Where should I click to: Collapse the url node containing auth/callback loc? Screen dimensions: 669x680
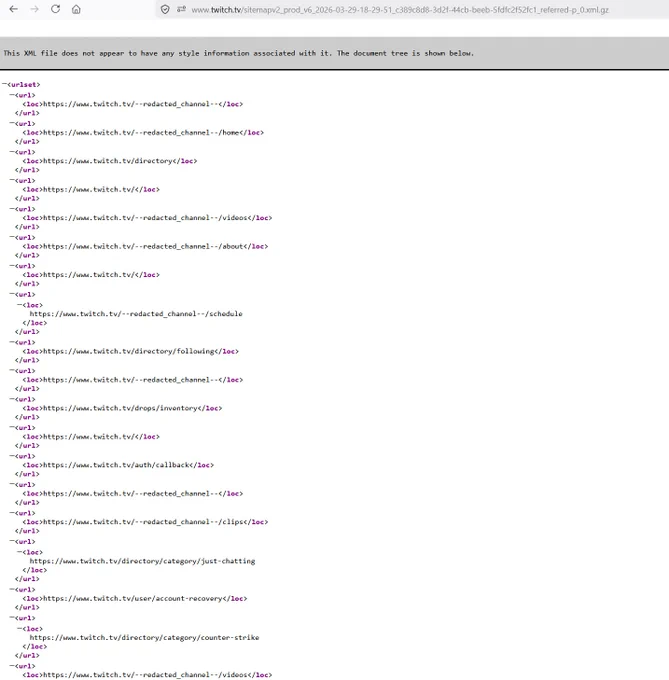tap(12, 456)
